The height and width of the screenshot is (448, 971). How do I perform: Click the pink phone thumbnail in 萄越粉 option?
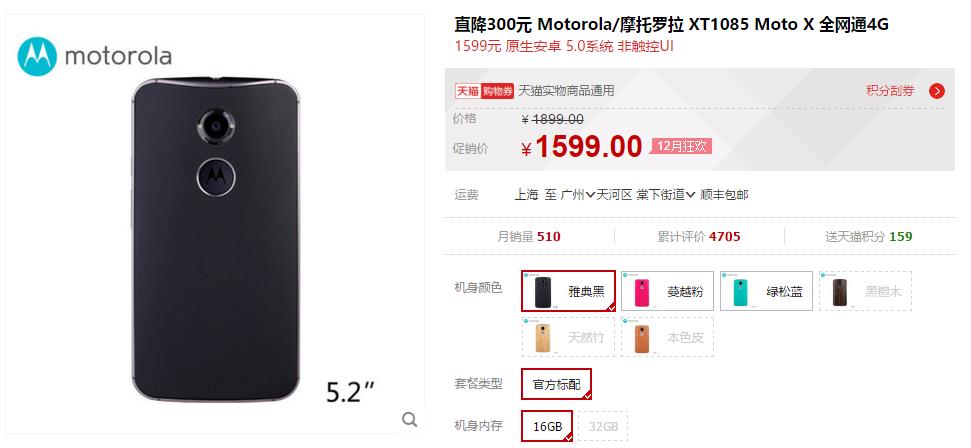tap(642, 291)
